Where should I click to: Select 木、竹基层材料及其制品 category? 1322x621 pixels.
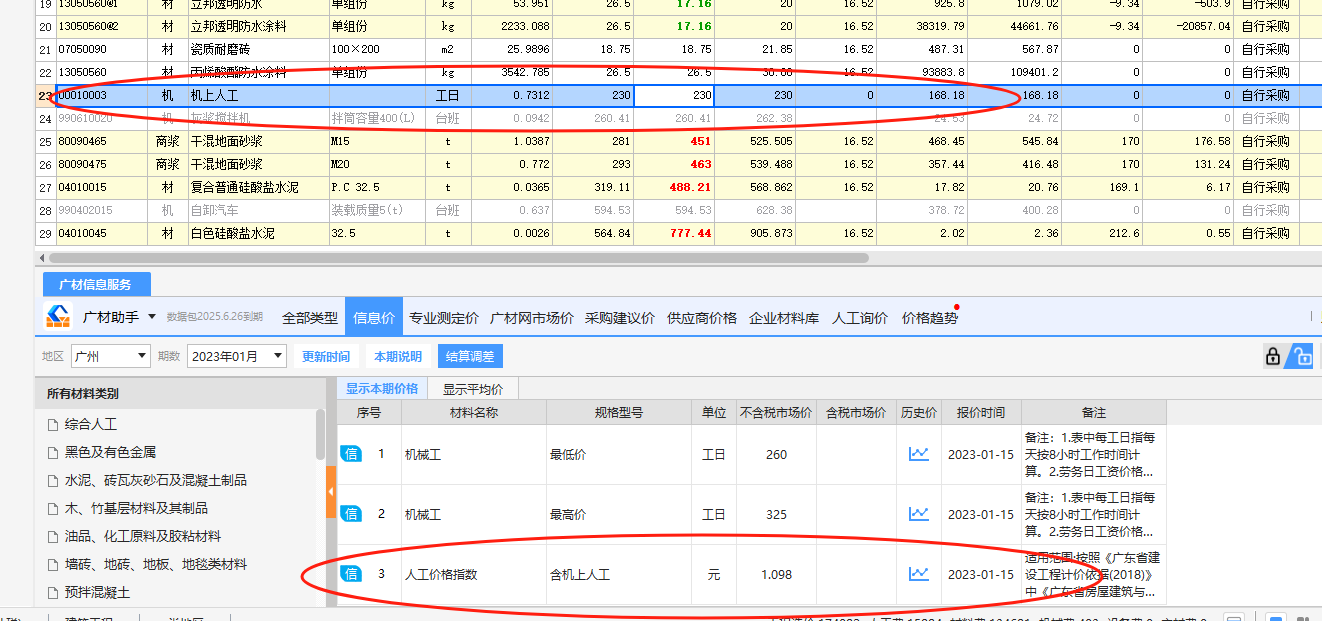click(x=137, y=508)
